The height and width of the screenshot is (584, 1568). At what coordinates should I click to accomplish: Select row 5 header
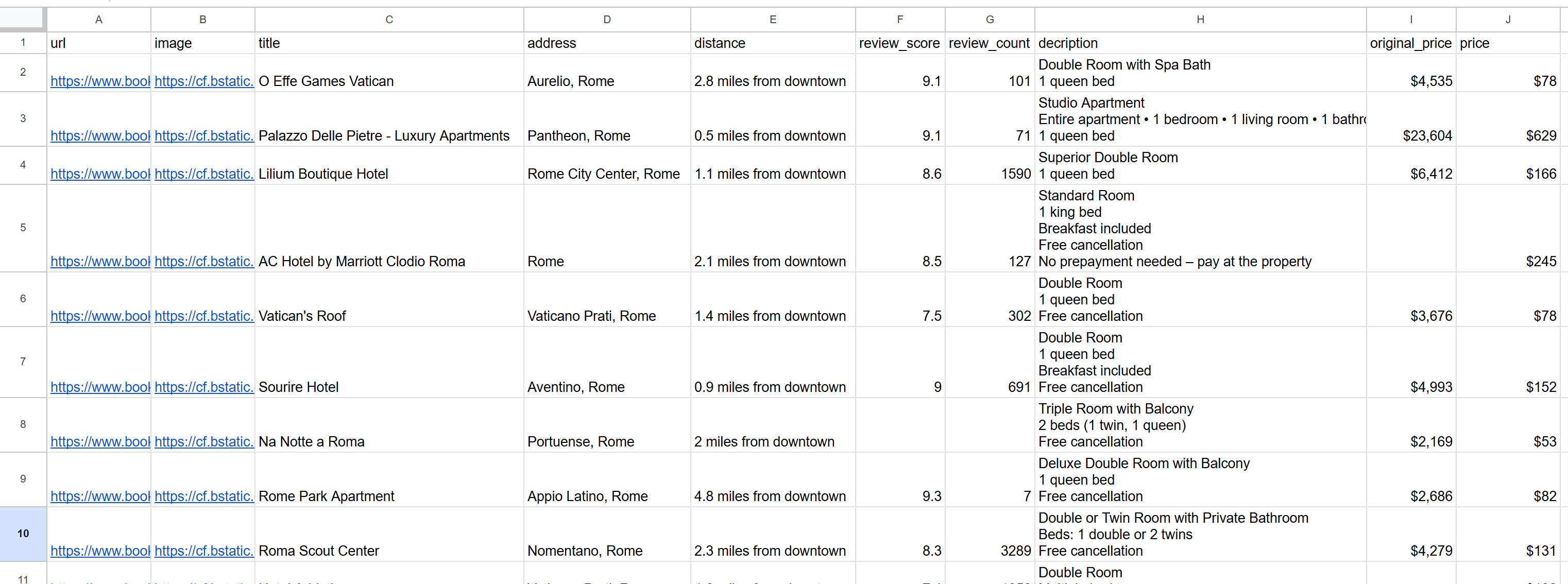pyautogui.click(x=23, y=228)
